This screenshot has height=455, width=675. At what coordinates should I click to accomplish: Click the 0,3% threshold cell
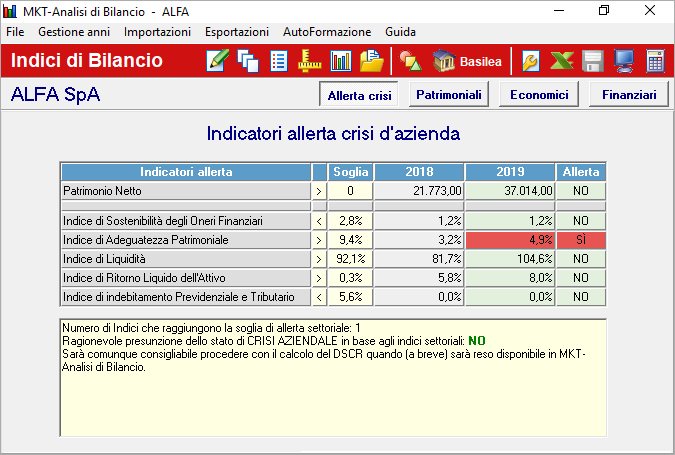pos(350,278)
